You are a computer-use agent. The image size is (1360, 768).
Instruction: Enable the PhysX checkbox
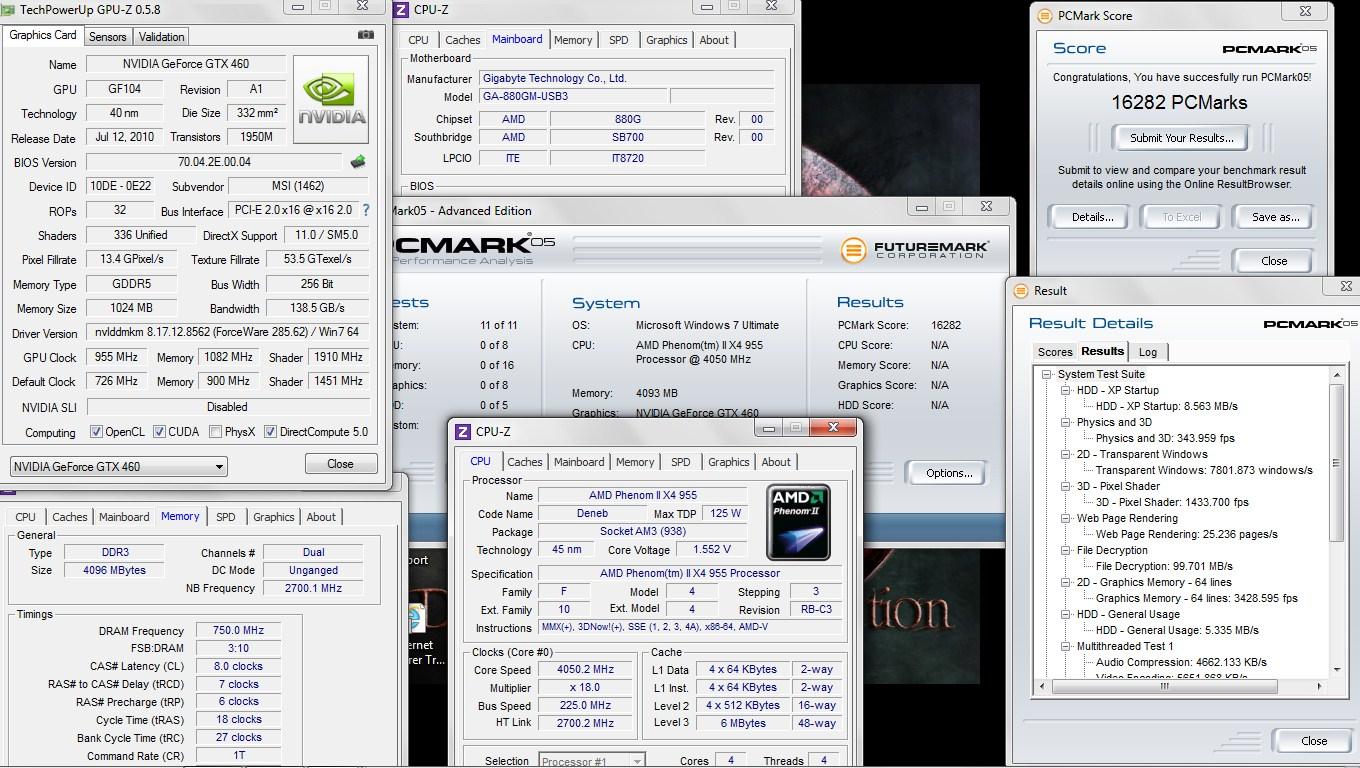tap(215, 432)
